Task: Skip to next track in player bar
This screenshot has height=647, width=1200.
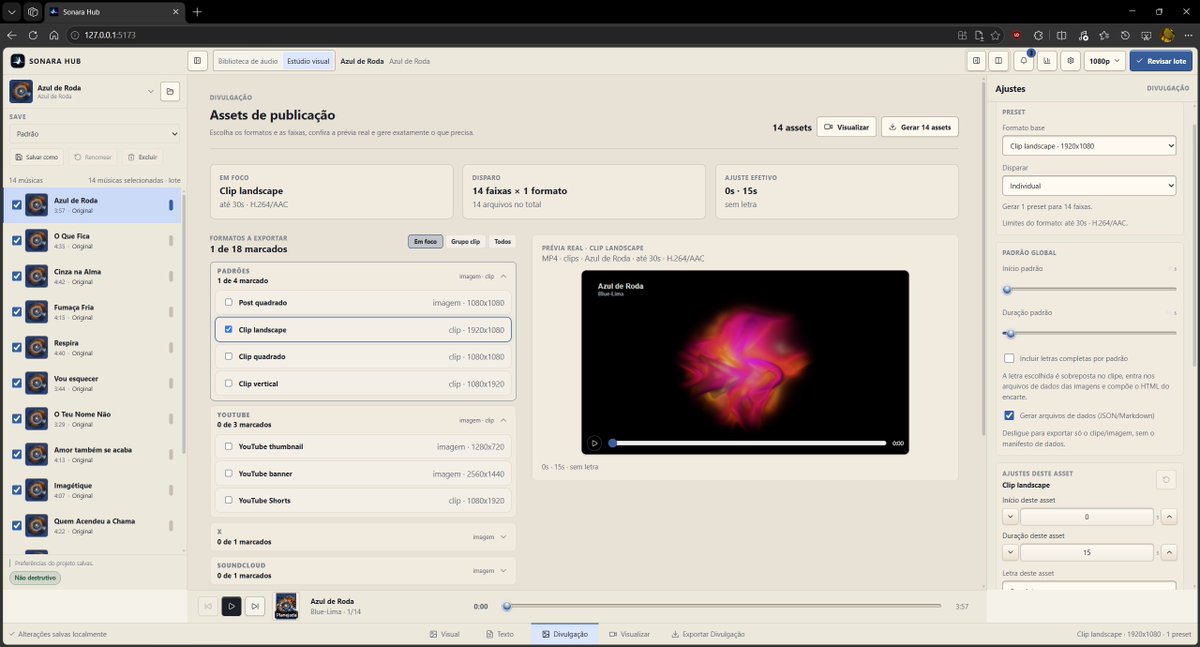Action: tap(255, 606)
